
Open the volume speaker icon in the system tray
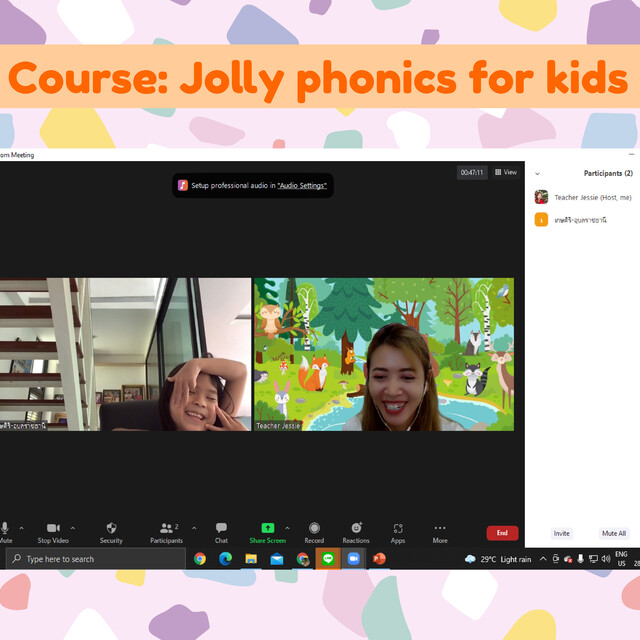pos(606,559)
